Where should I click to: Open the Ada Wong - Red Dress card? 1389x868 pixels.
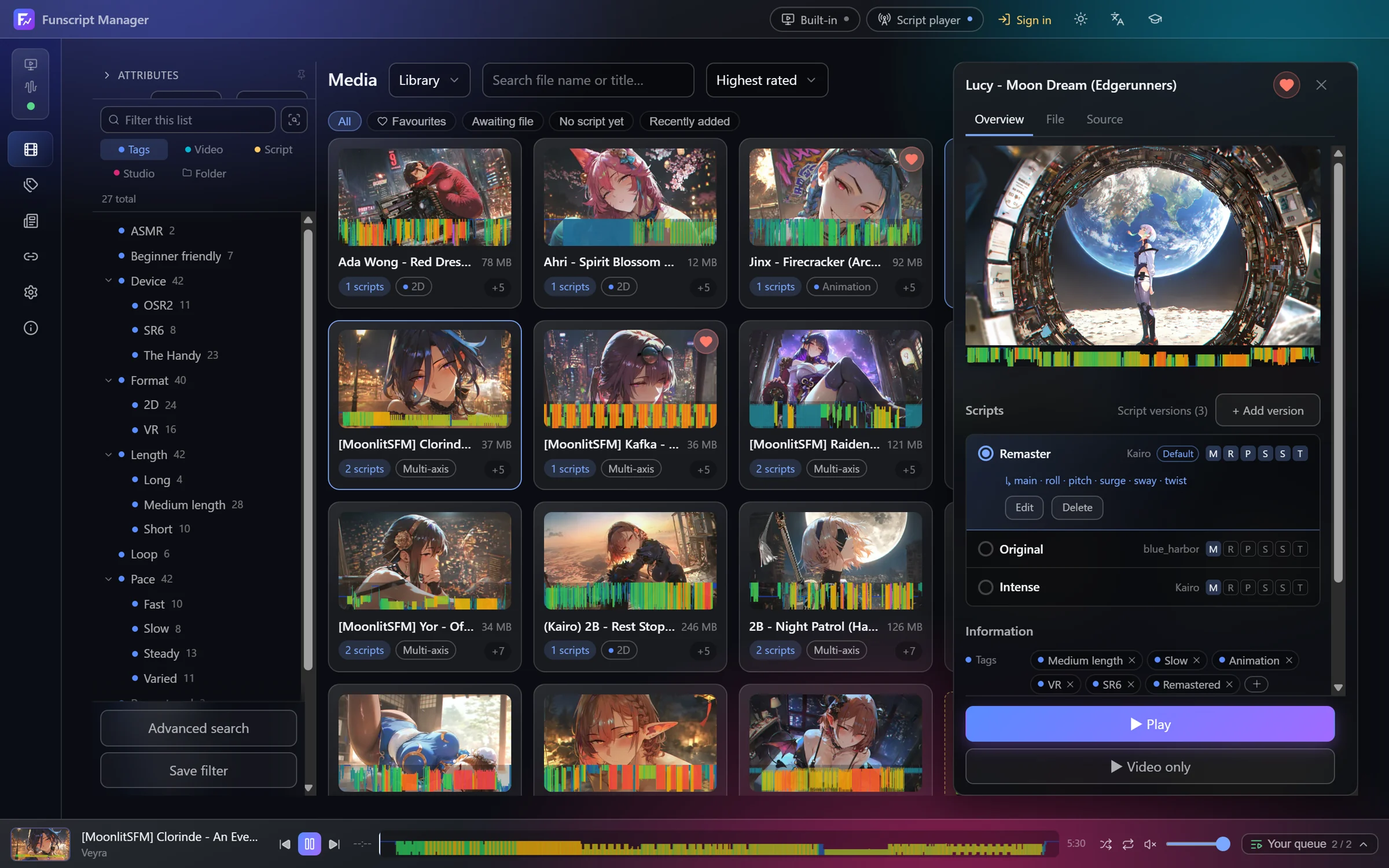(x=424, y=223)
